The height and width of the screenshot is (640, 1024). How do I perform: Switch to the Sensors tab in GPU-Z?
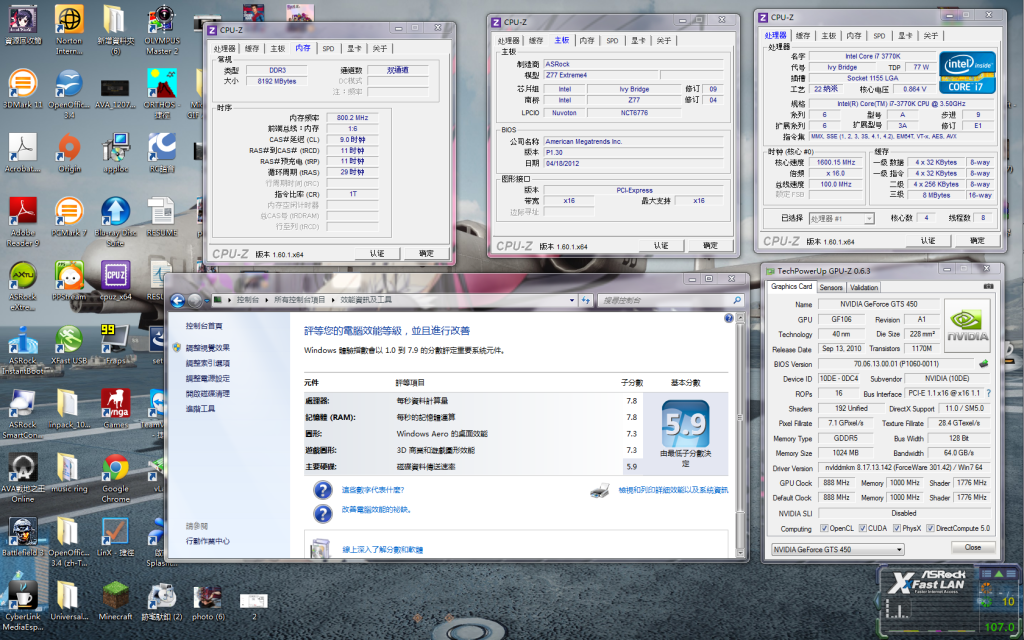click(831, 287)
